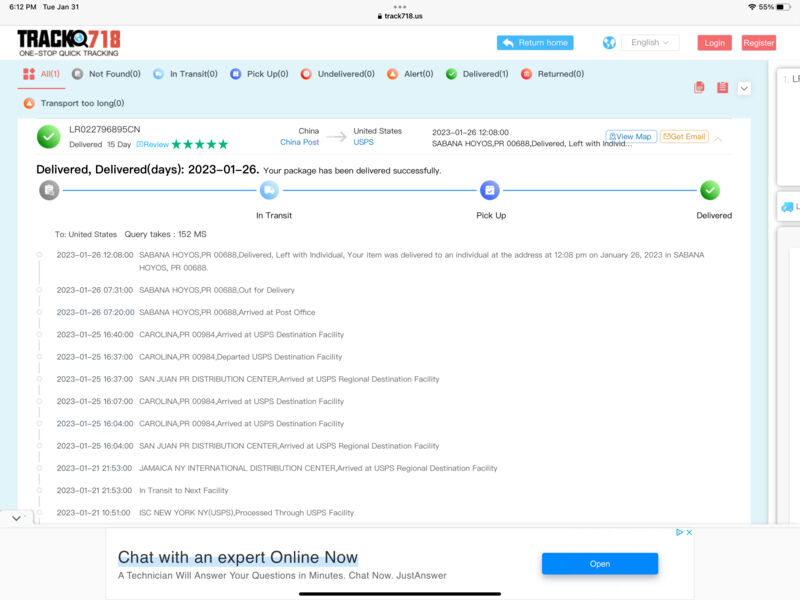Click the Out for Delivery event row
The width and height of the screenshot is (800, 600).
coord(176,290)
